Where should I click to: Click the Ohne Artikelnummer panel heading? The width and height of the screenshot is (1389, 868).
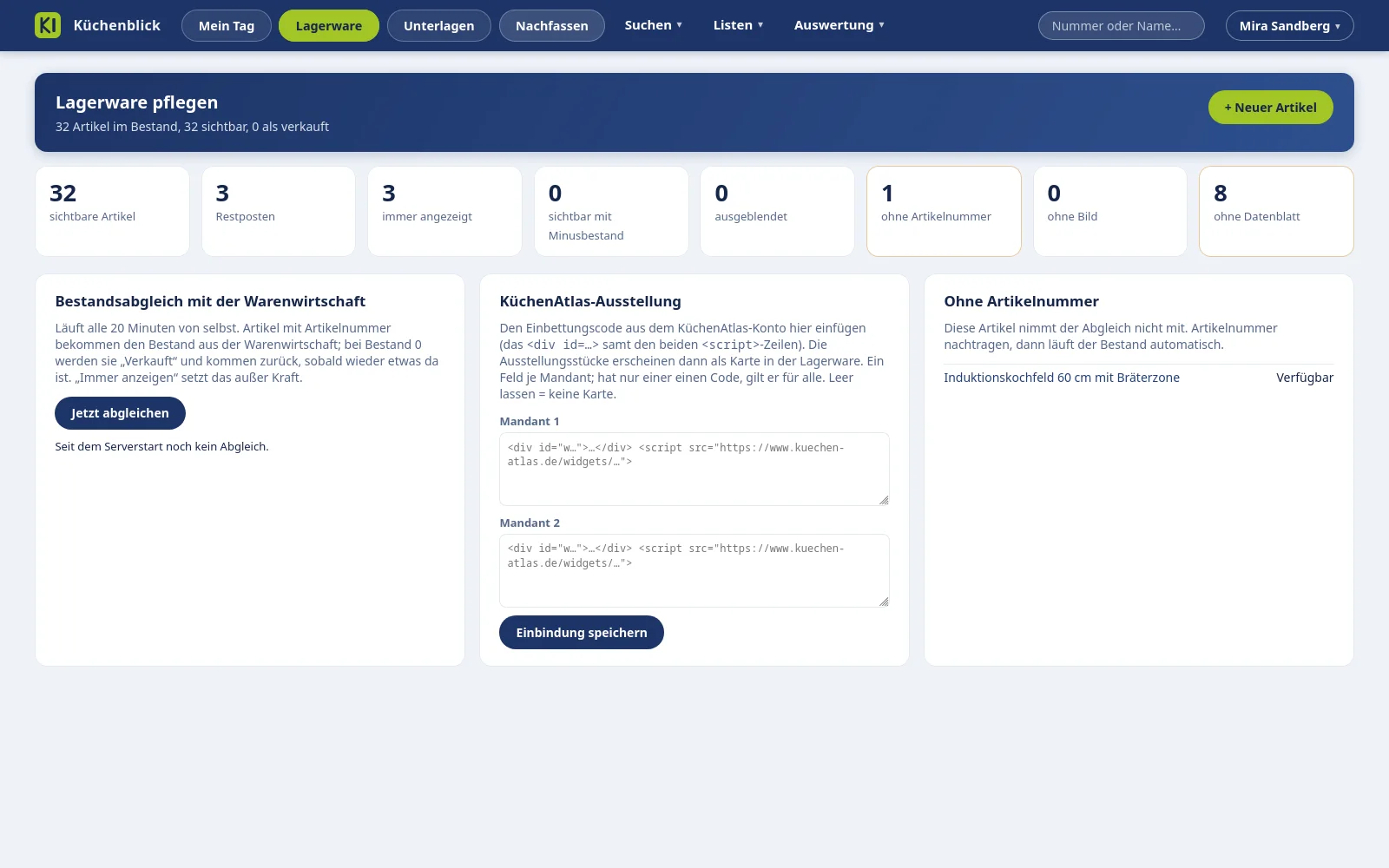(1021, 301)
